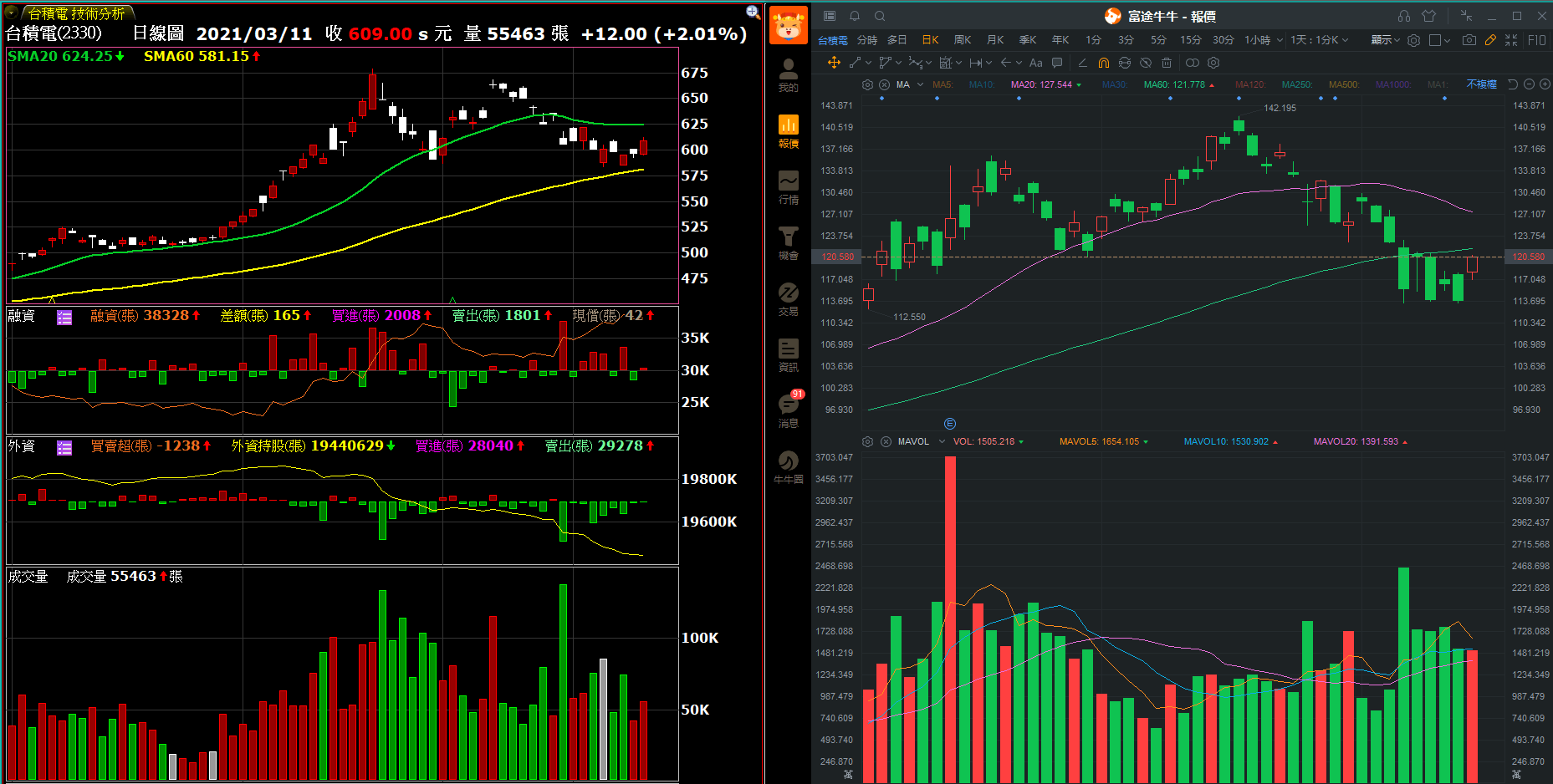The height and width of the screenshot is (784, 1553).
Task: Toggle hide-drawings eye icon in drawing toolbar
Action: [x=1145, y=63]
